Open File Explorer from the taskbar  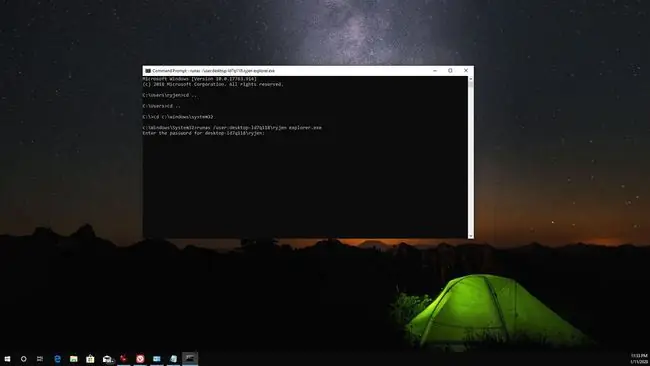[x=74, y=359]
